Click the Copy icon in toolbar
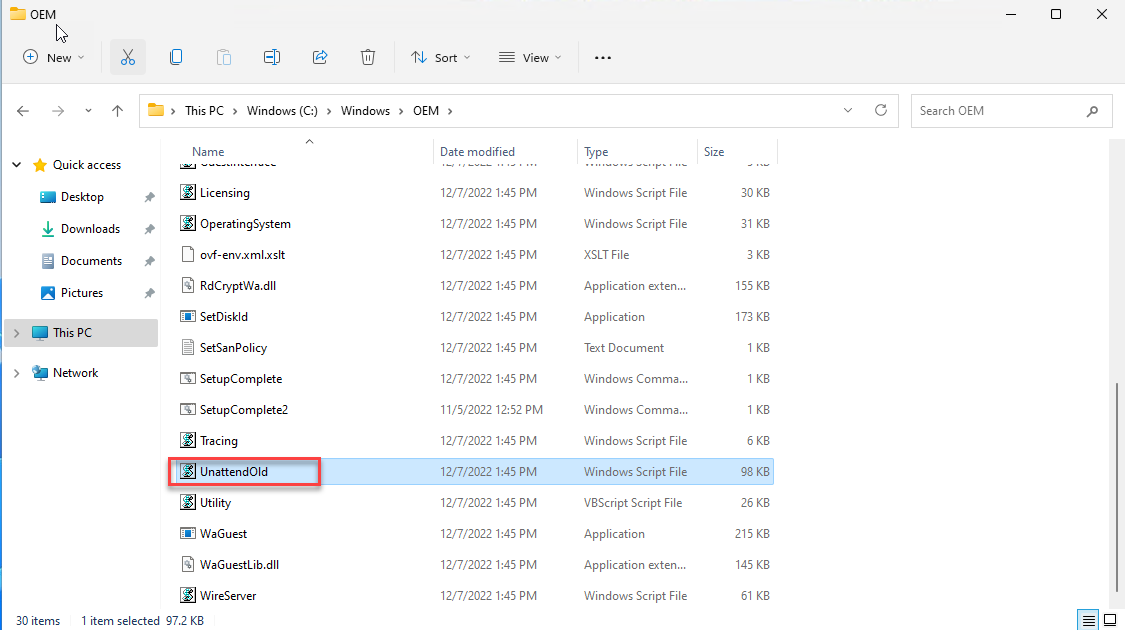The height and width of the screenshot is (630, 1125). pyautogui.click(x=176, y=58)
